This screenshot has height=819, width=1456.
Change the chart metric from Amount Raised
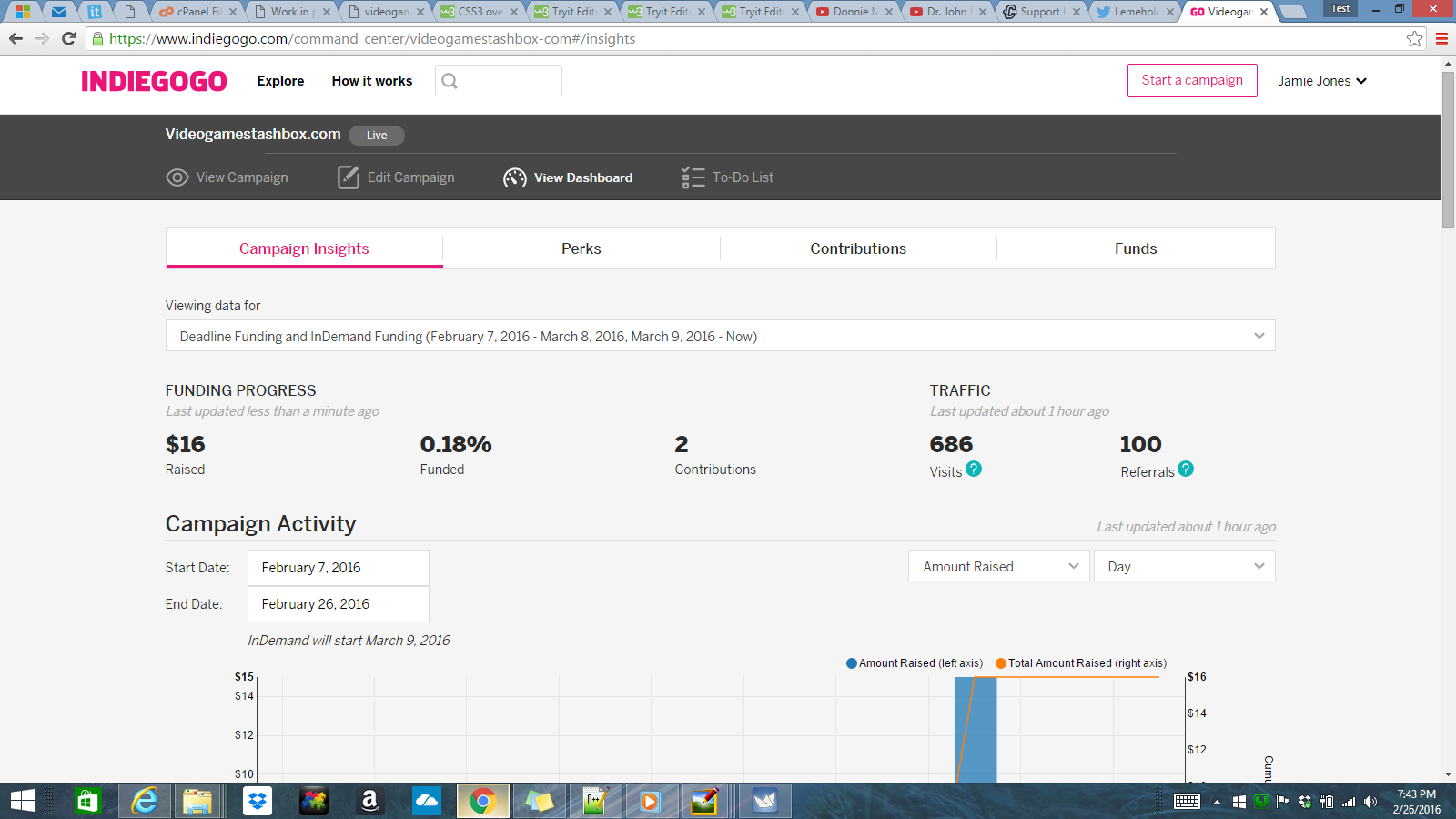tap(998, 565)
